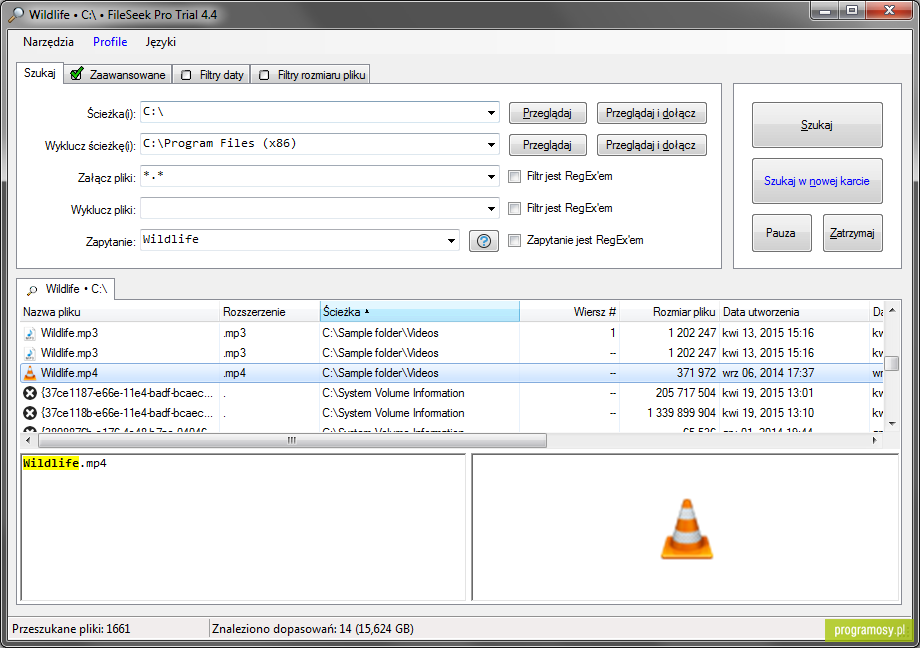
Task: Click the 205 717 504 file size cell
Action: [x=685, y=393]
